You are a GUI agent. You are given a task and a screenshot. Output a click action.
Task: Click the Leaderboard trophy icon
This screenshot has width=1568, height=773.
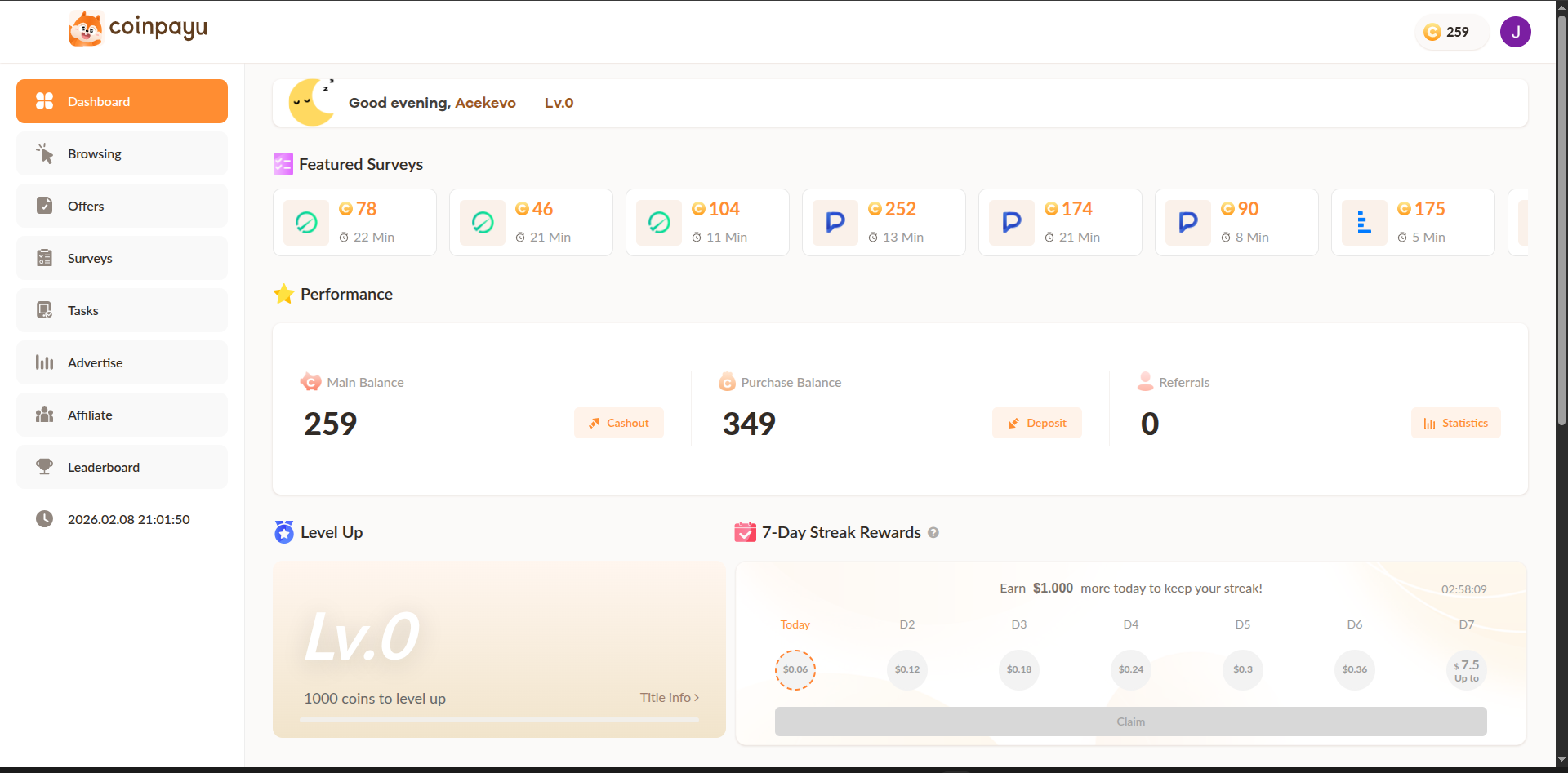tap(45, 467)
